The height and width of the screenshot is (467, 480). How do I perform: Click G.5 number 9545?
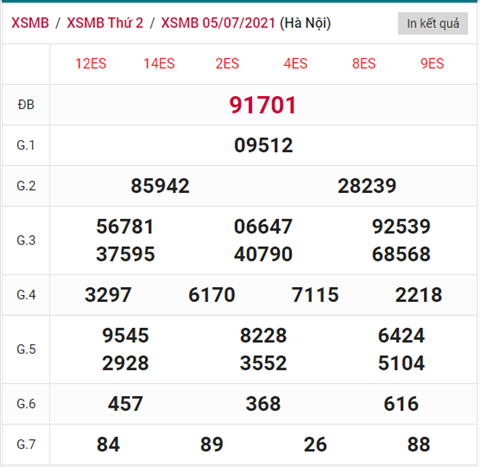coord(125,336)
